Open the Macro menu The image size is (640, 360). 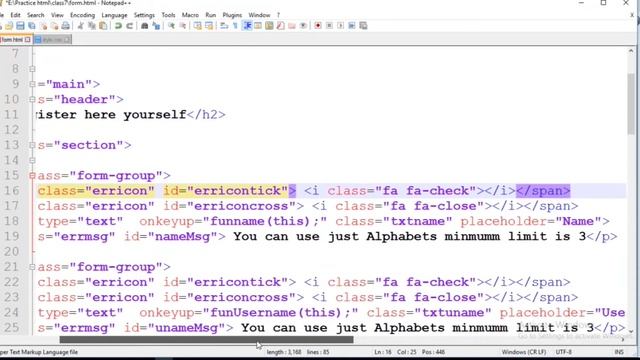tap(190, 15)
